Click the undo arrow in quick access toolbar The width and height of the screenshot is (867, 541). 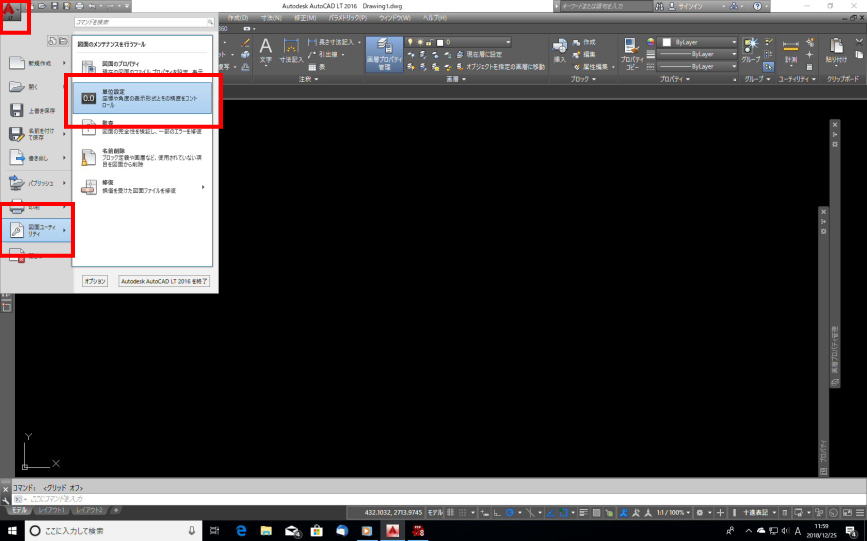point(92,6)
